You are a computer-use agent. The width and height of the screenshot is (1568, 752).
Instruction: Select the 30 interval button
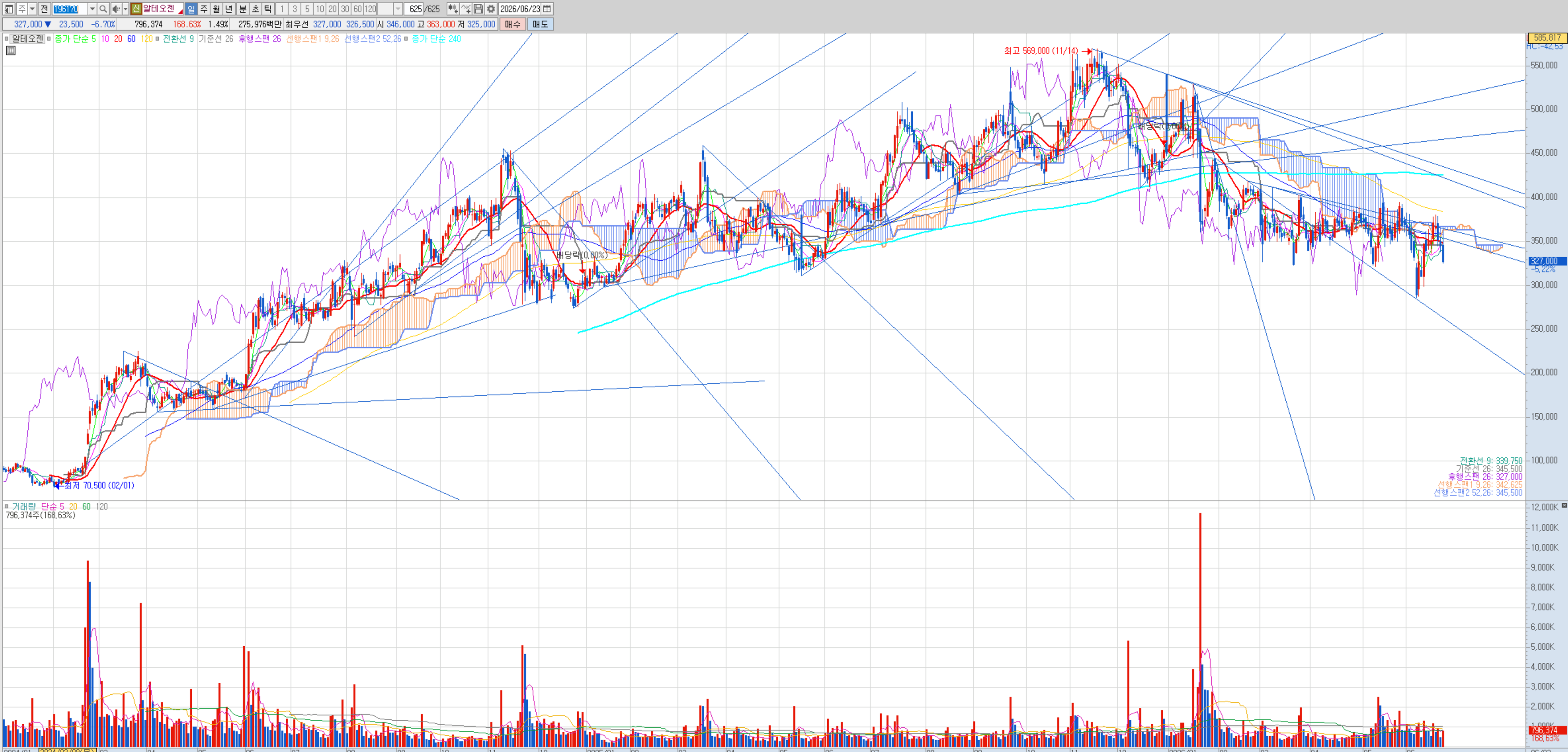[345, 8]
